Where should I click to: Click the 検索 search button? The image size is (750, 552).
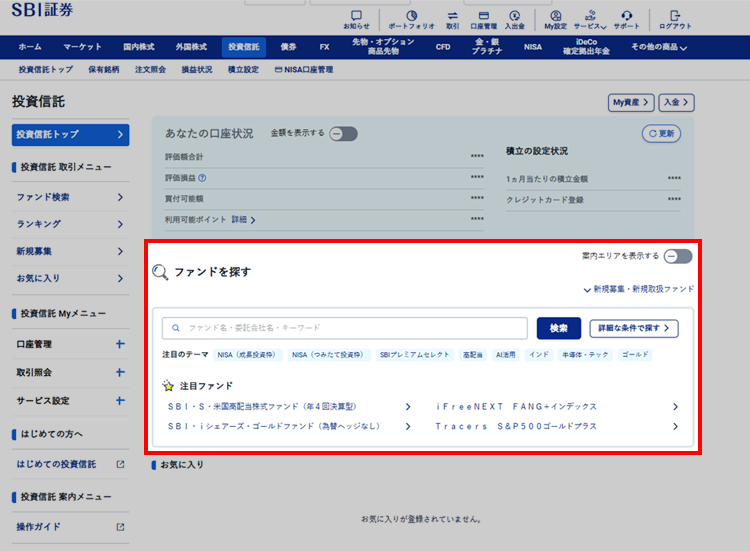click(559, 328)
